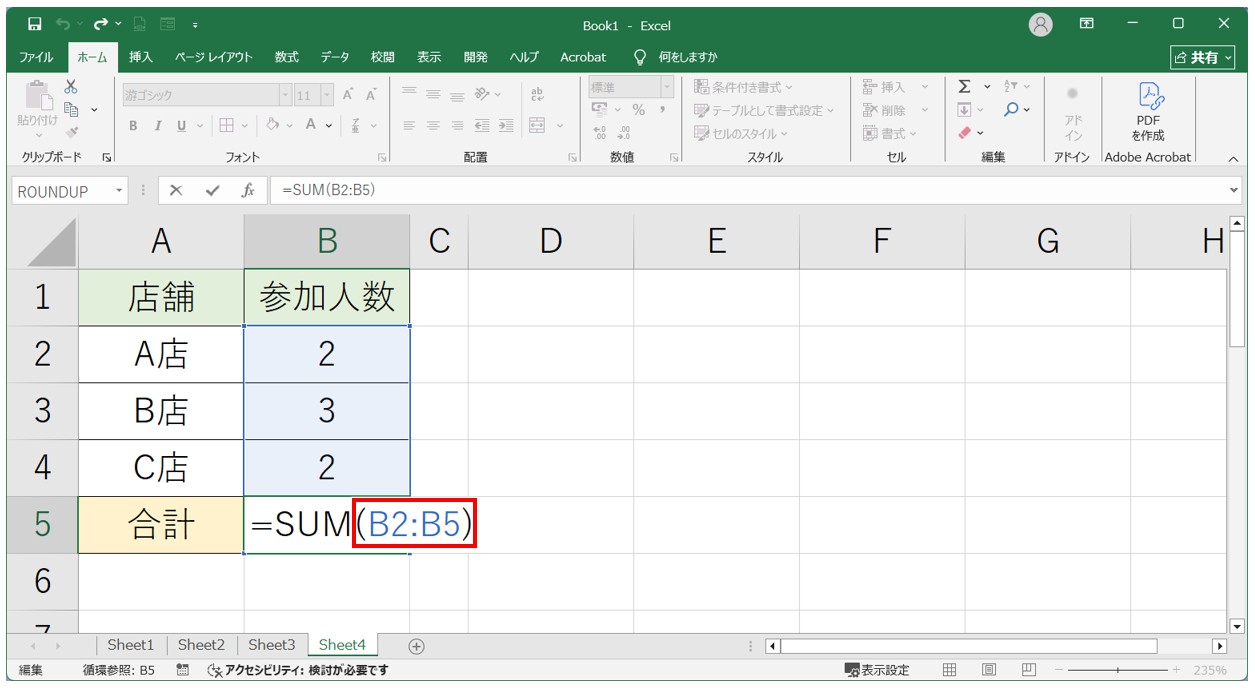Click Decrease Decimal icon
Screen dimensions: 1255x688
(624, 133)
